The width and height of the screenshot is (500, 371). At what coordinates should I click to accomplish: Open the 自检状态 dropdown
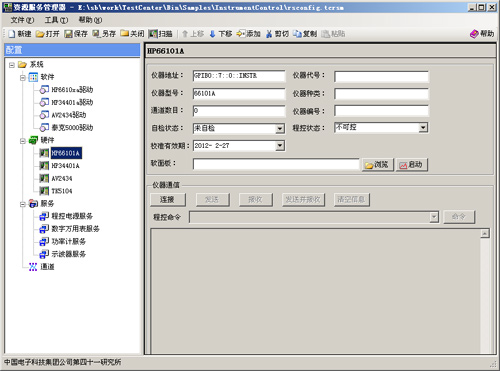(x=280, y=128)
